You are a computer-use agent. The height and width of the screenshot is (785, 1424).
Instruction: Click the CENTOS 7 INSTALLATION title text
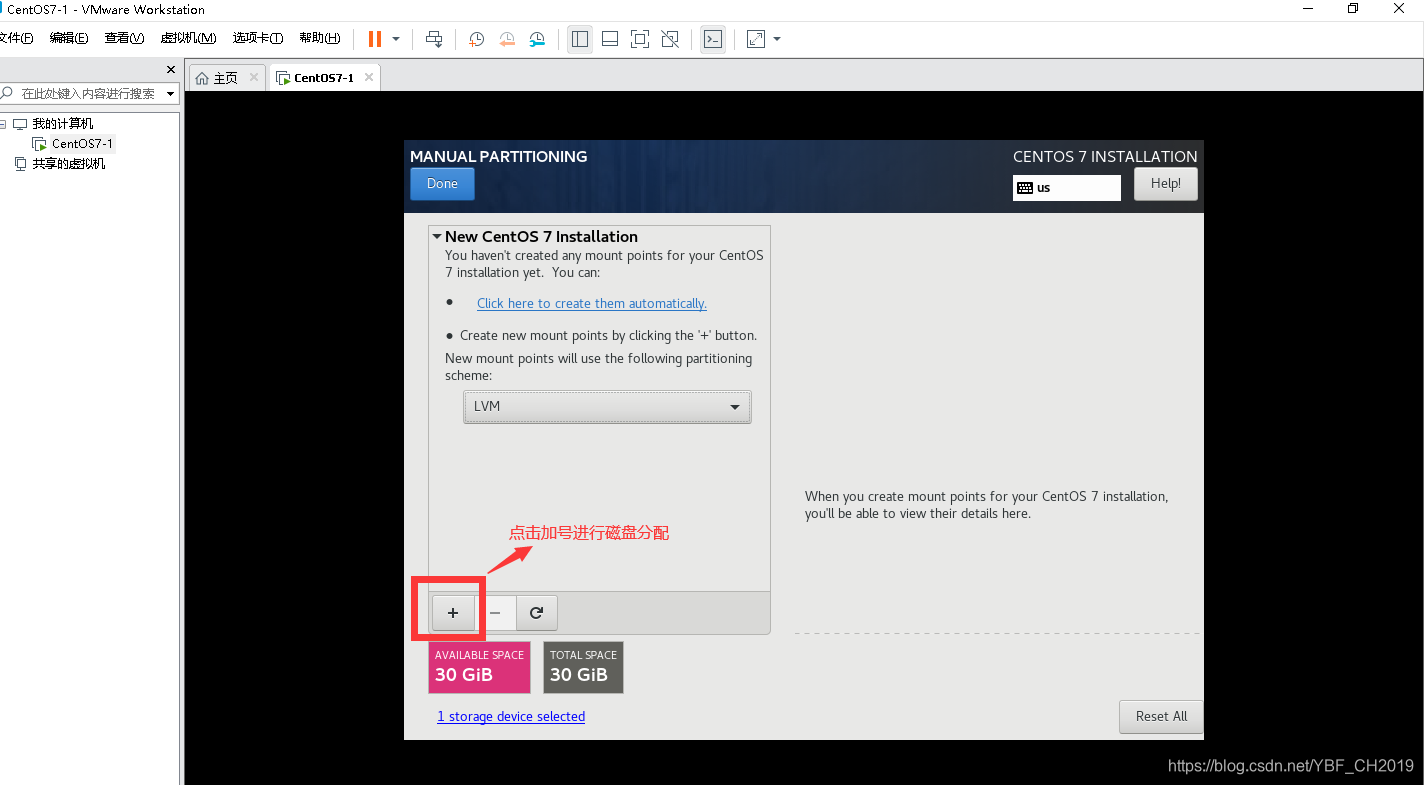click(1105, 156)
